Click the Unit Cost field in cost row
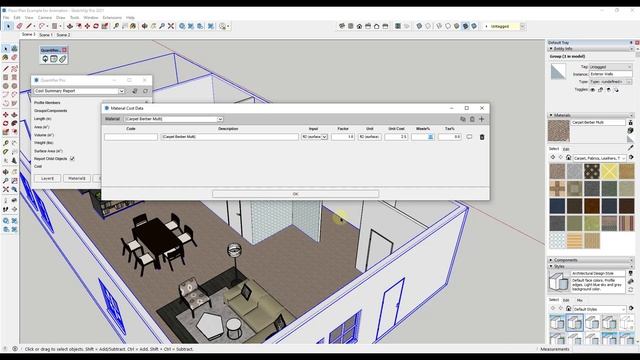Viewport: 640px width, 360px height. pyautogui.click(x=396, y=137)
